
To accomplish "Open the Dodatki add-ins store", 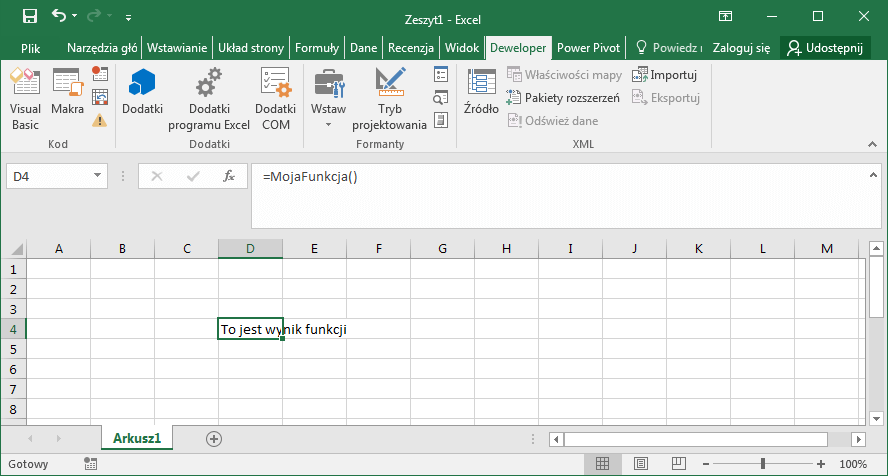I will click(143, 92).
